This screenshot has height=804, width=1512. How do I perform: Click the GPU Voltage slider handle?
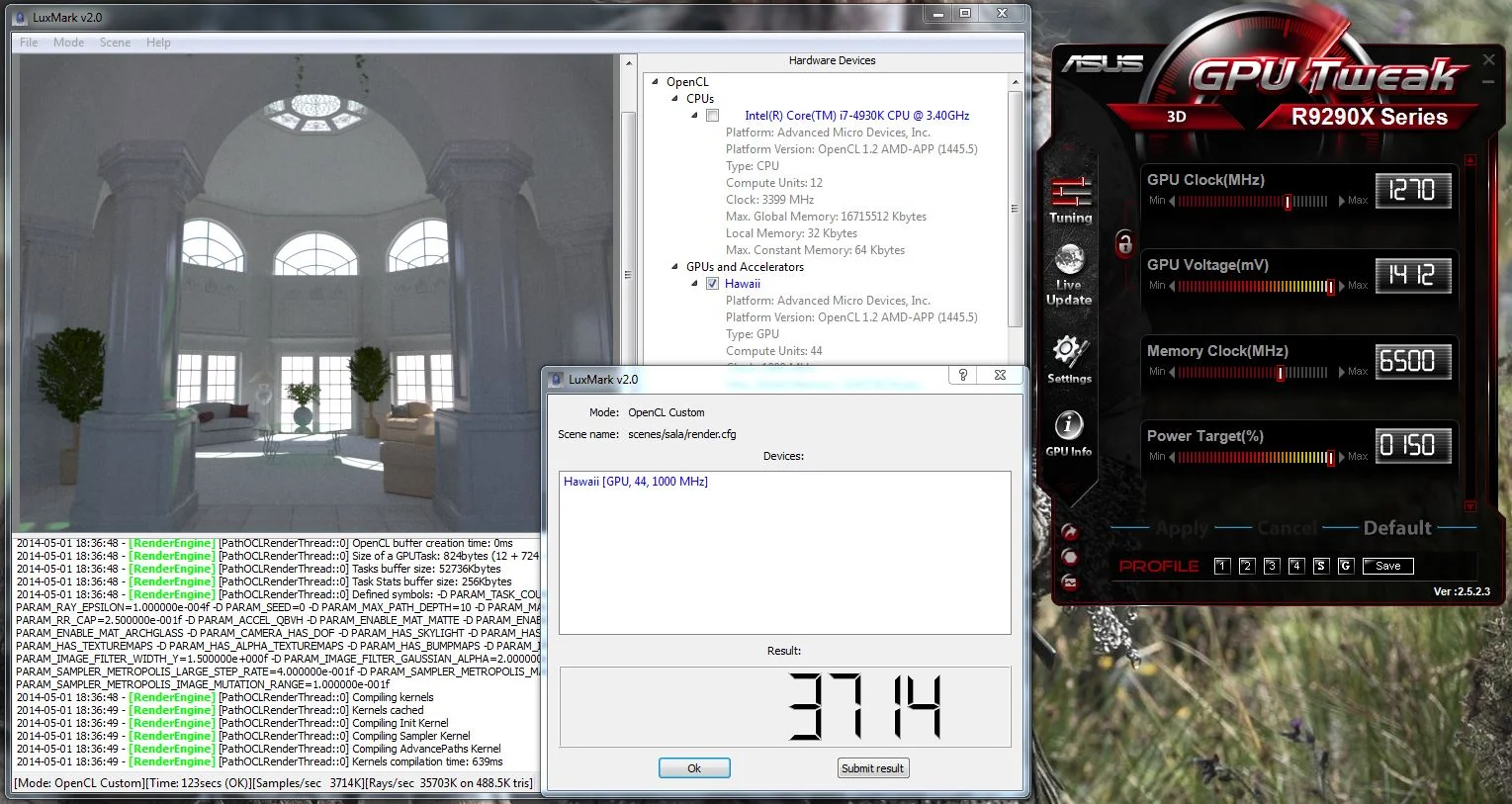[1330, 287]
